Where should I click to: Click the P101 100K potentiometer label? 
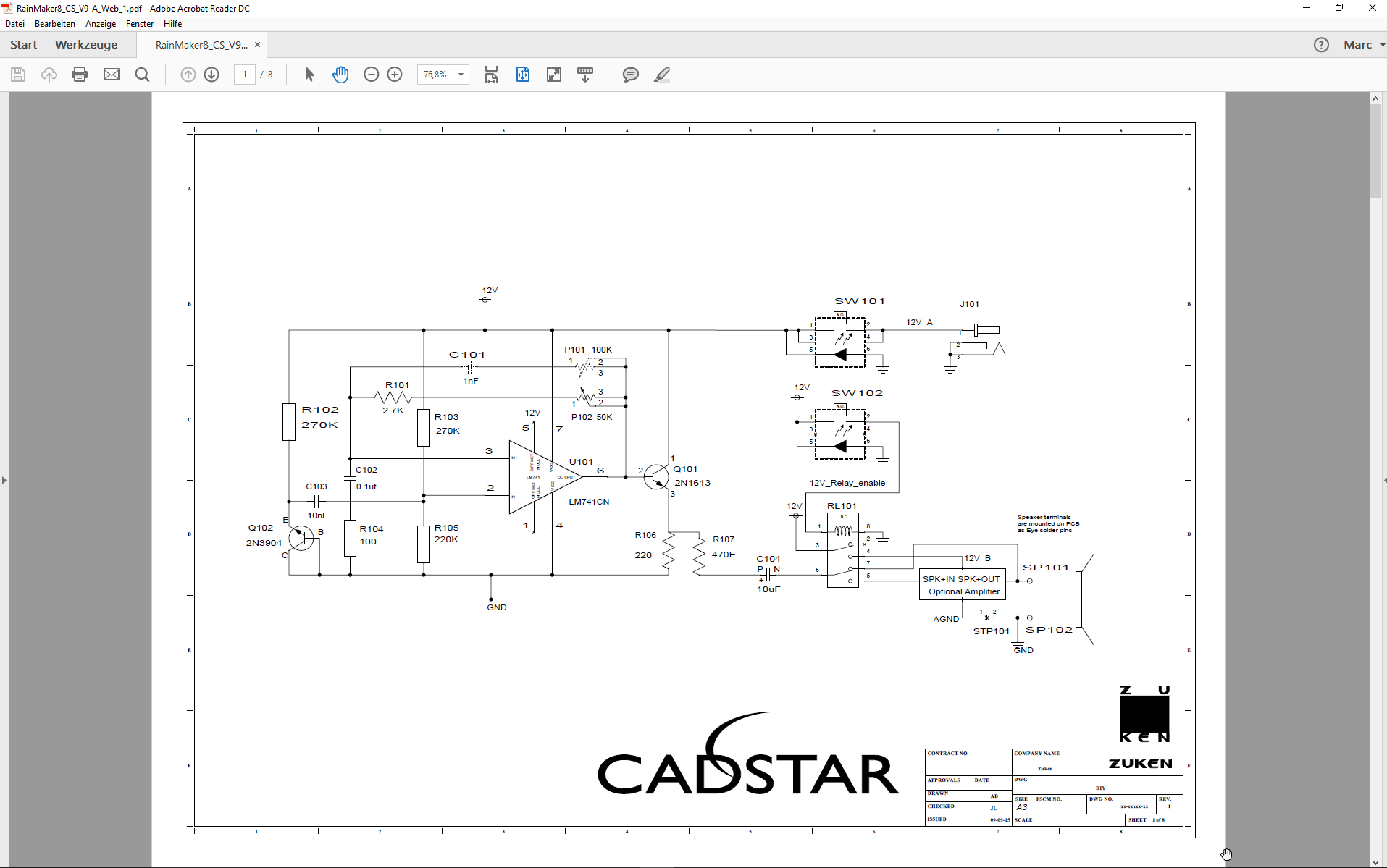point(588,350)
